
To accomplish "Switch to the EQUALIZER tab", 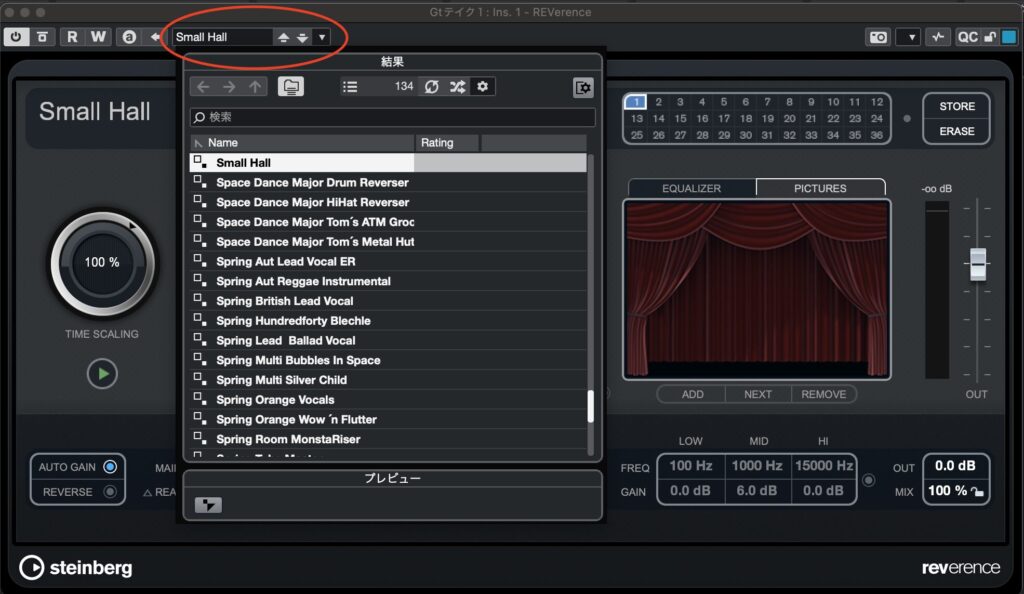I will 691,188.
